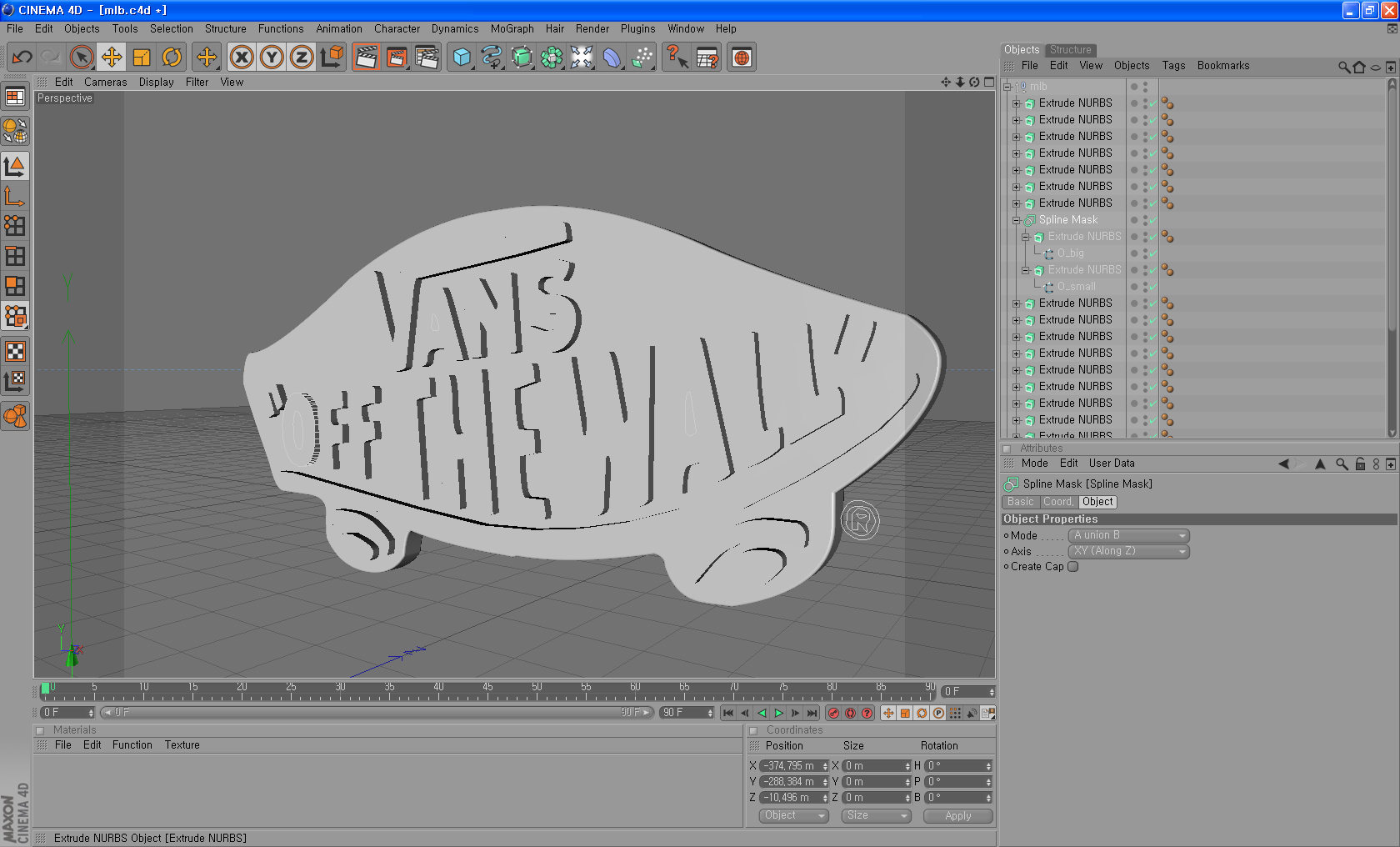1400x847 pixels.
Task: Select the Live Selection tool icon
Action: click(x=82, y=58)
